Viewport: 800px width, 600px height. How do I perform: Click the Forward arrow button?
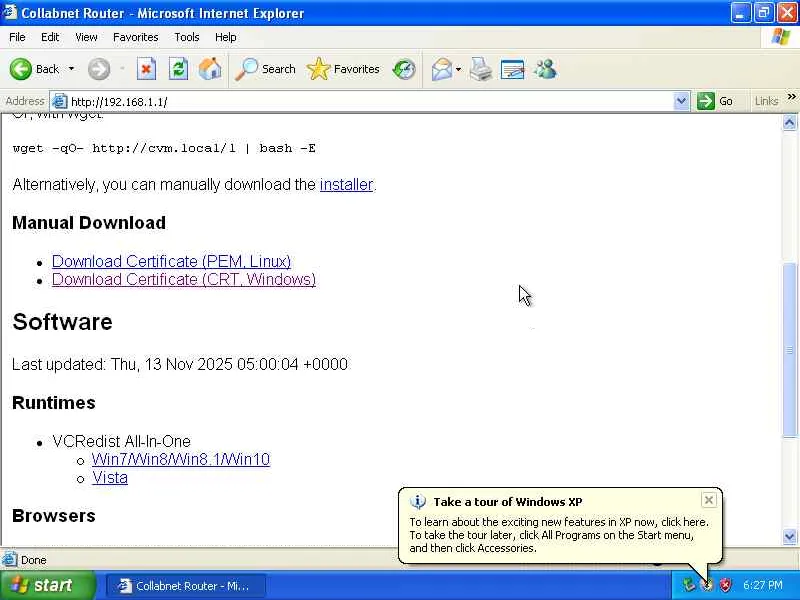point(98,69)
